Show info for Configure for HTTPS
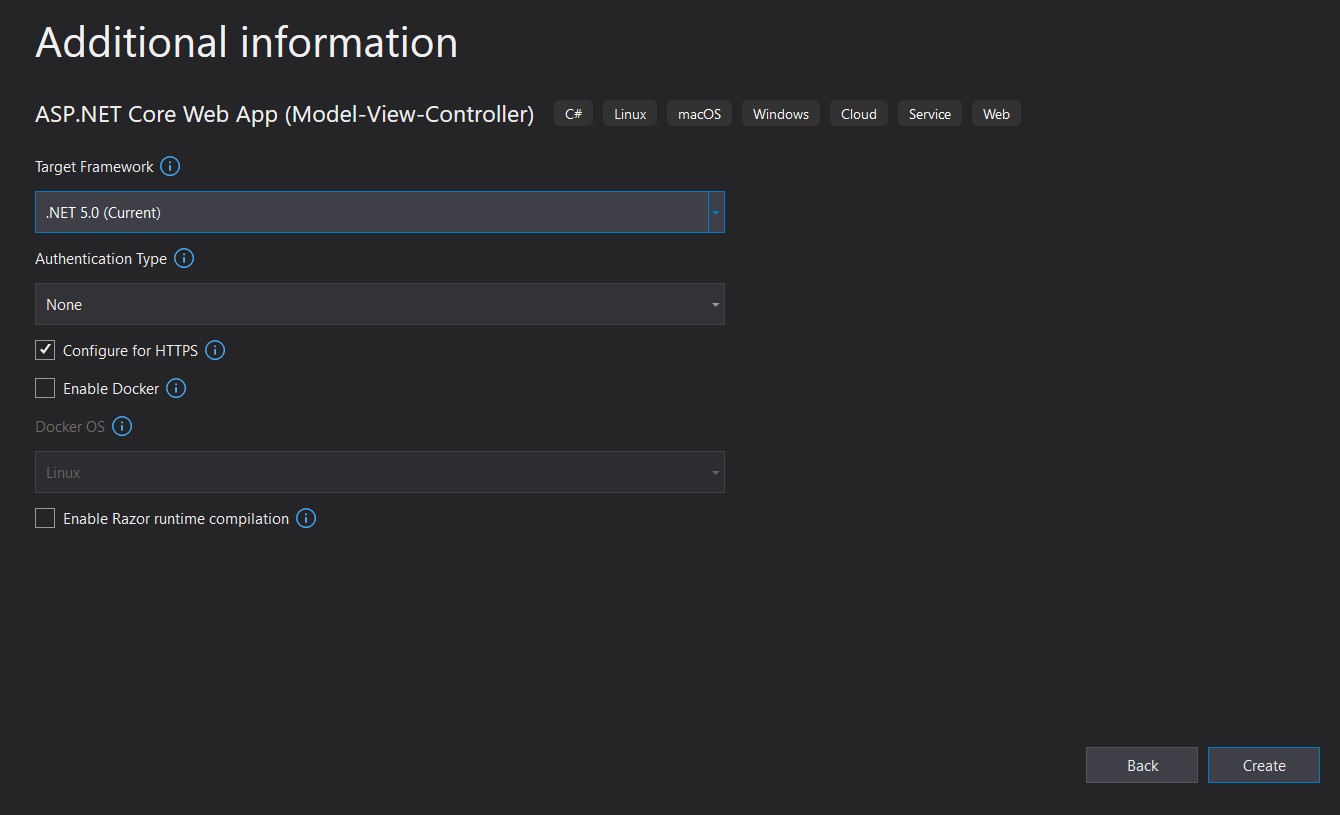This screenshot has height=815, width=1340. point(215,350)
